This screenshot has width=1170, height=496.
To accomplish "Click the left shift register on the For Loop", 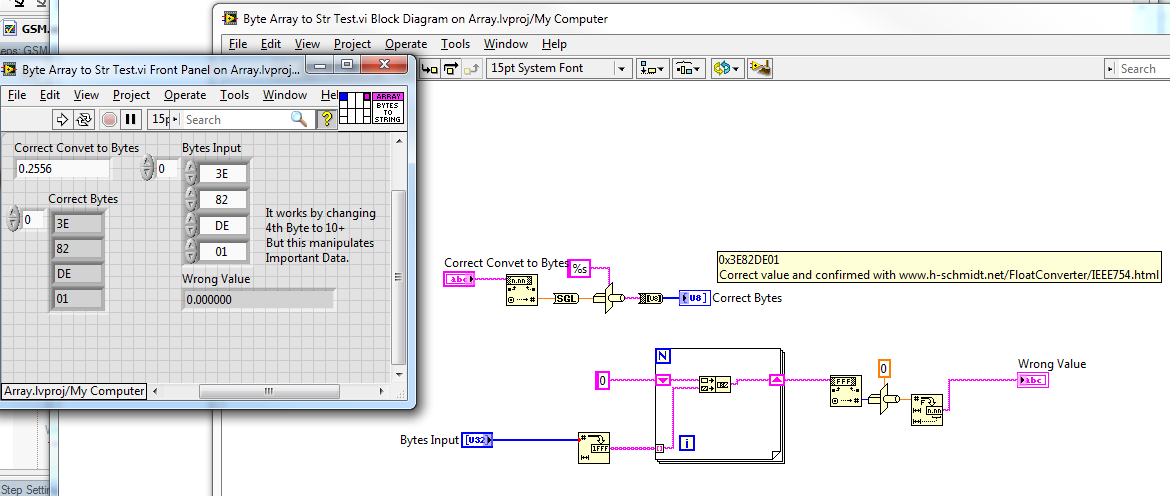I will click(663, 380).
